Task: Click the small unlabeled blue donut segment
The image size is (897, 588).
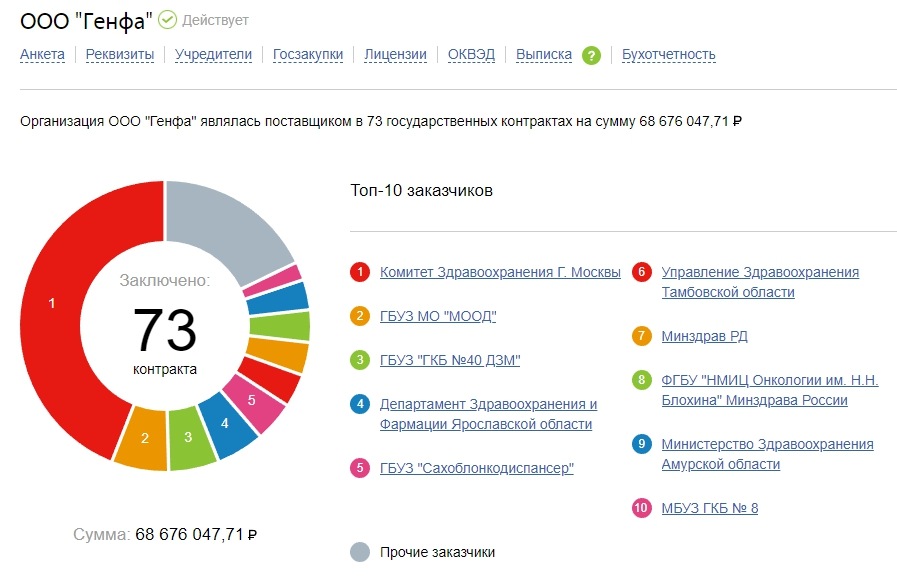Action: pos(278,299)
